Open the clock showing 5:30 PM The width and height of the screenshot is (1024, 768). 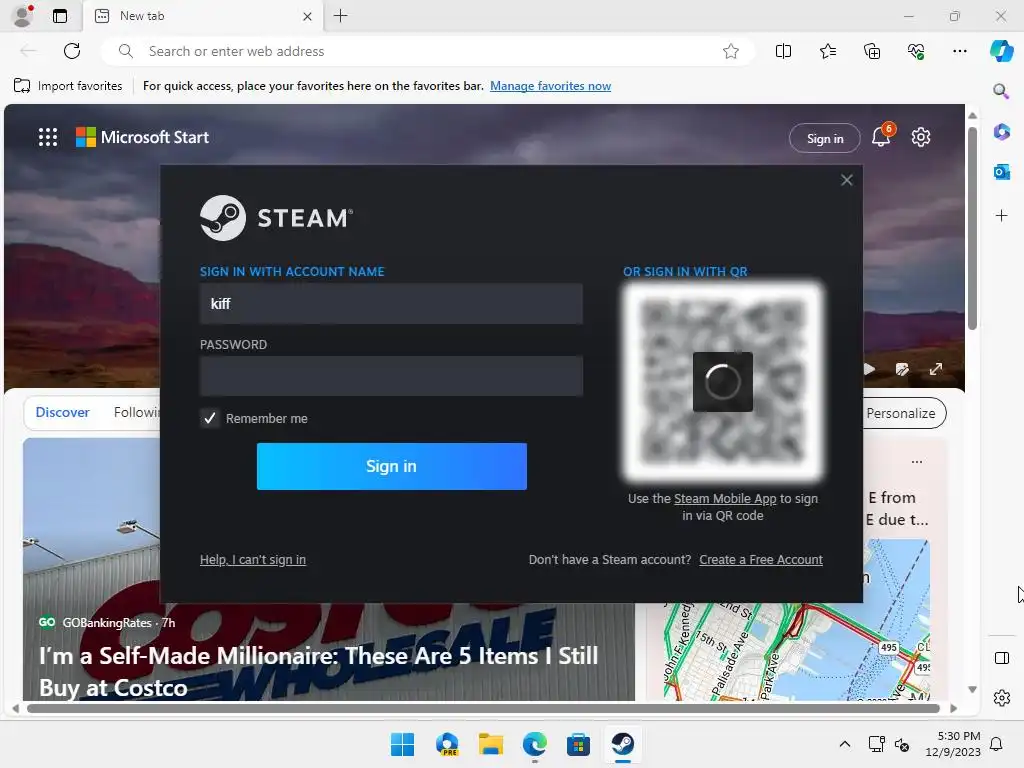pos(953,744)
